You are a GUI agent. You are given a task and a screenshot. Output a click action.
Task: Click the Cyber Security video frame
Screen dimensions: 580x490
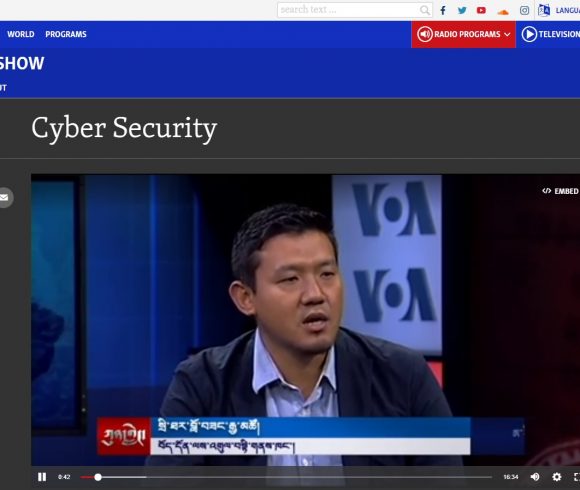[x=306, y=320]
